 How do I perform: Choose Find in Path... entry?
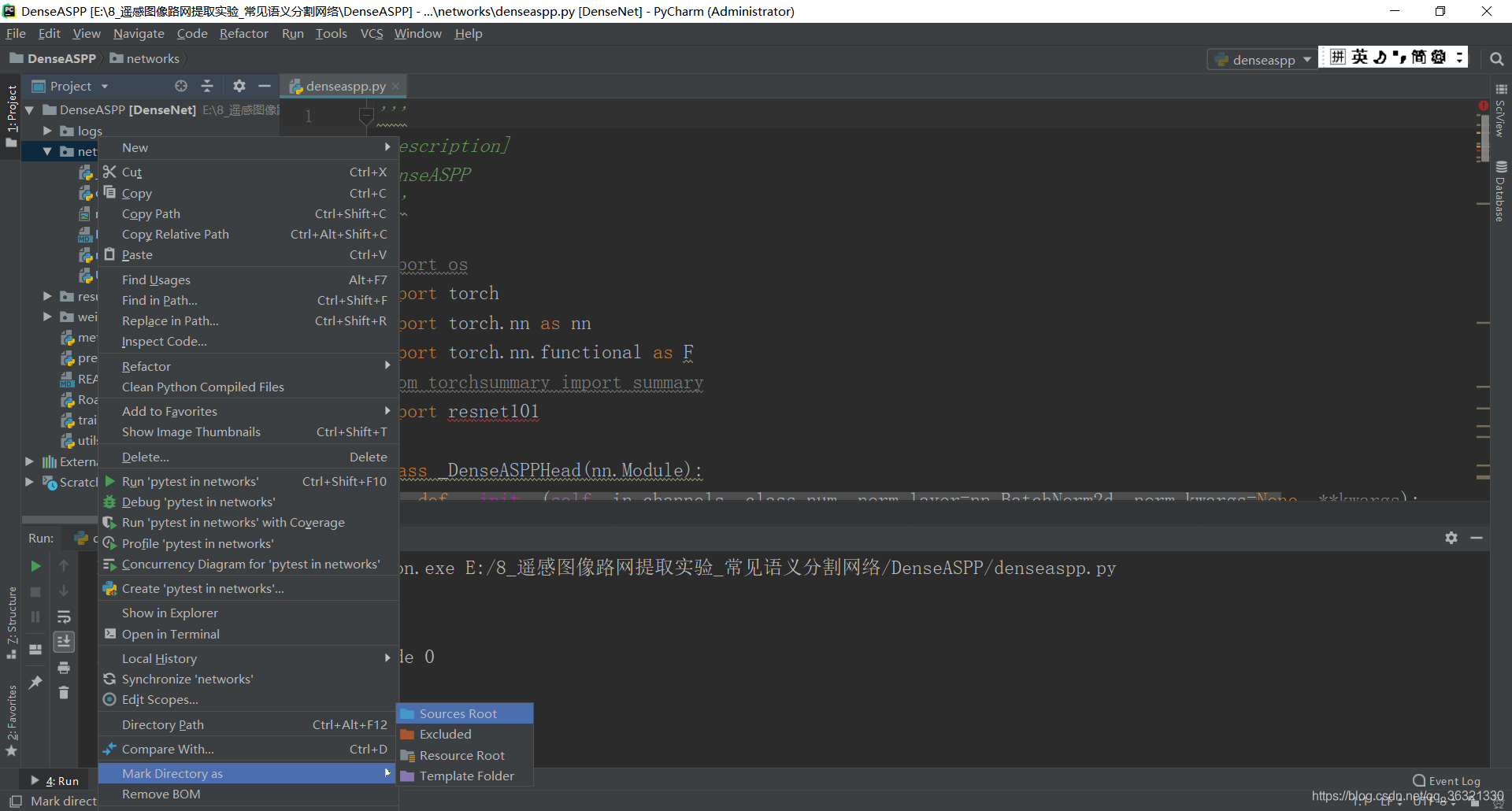[248, 300]
